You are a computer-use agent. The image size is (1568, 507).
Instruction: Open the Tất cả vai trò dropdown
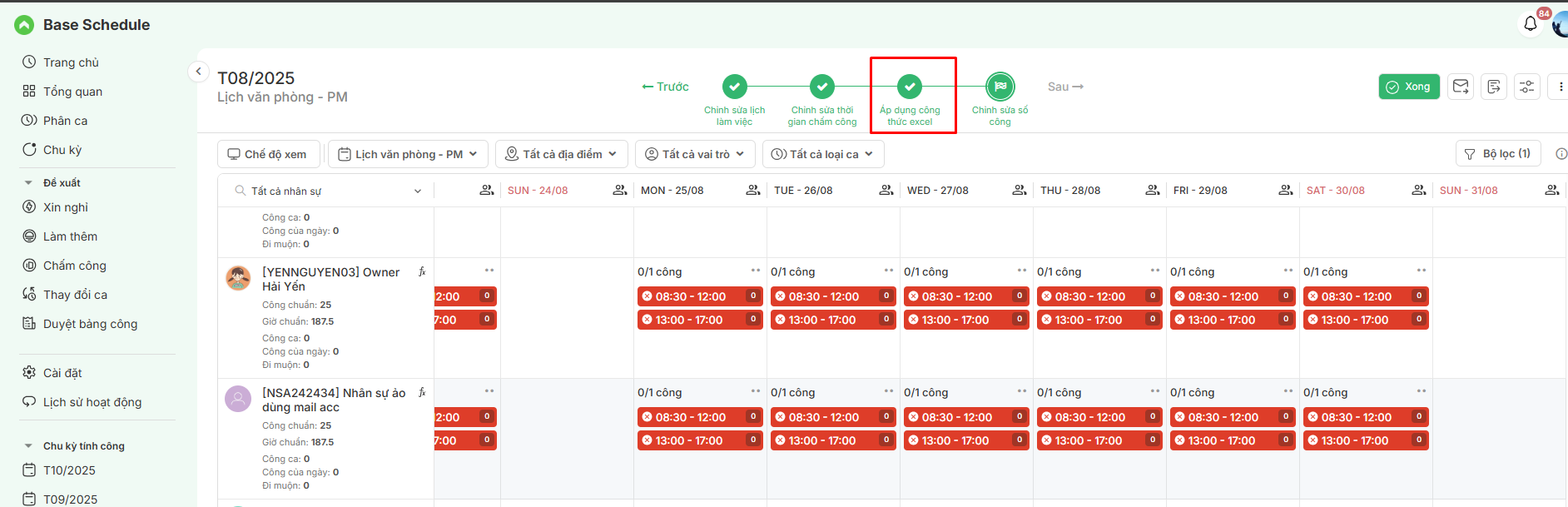click(696, 154)
